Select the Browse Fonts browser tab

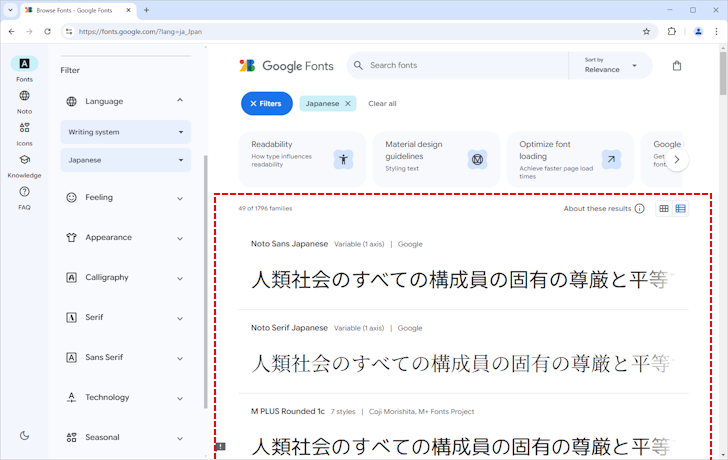(x=78, y=10)
